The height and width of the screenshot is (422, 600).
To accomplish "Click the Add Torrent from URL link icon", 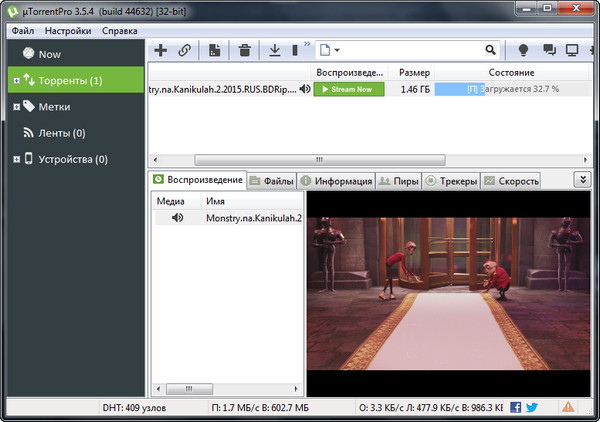I will [x=184, y=49].
